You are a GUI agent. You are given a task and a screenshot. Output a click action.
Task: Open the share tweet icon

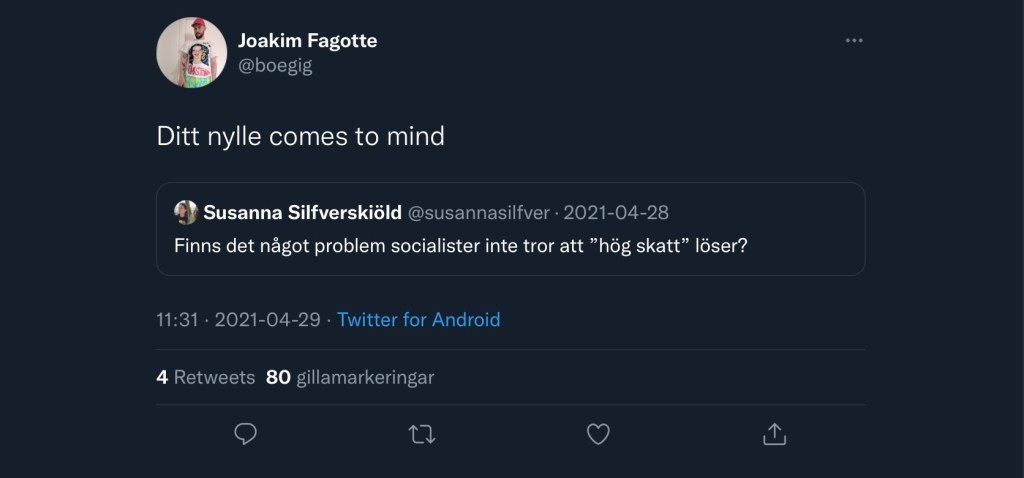pos(774,434)
